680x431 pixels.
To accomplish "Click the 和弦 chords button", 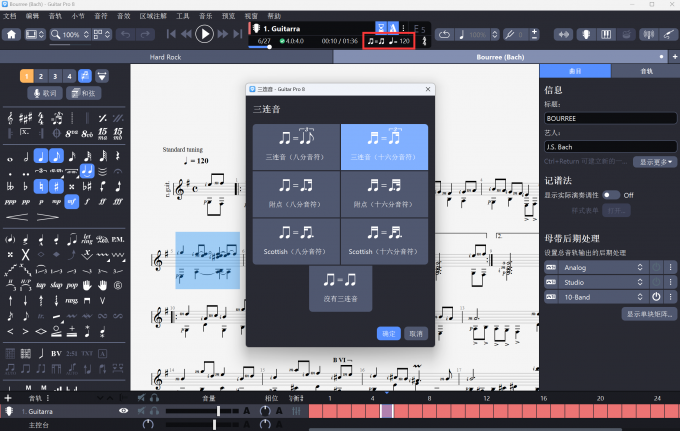I will 84,93.
